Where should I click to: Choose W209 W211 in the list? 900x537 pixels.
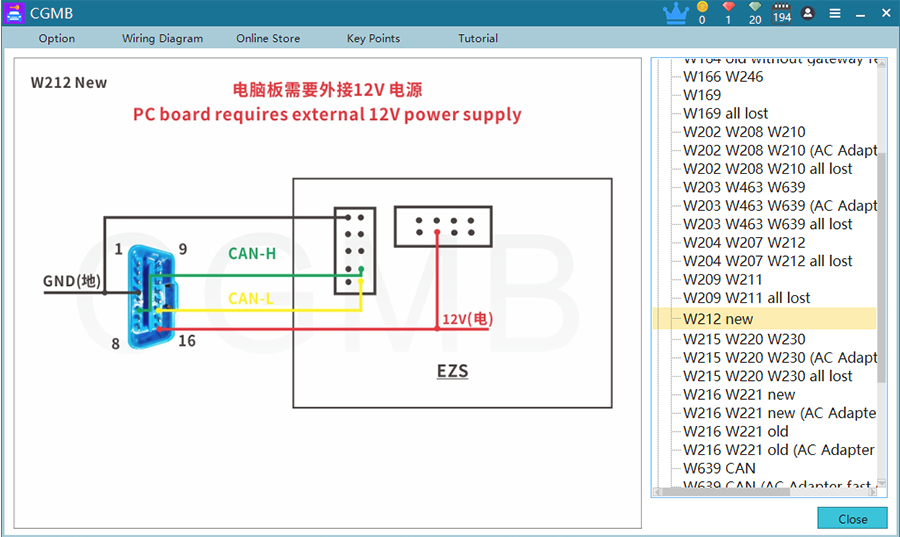coord(722,279)
